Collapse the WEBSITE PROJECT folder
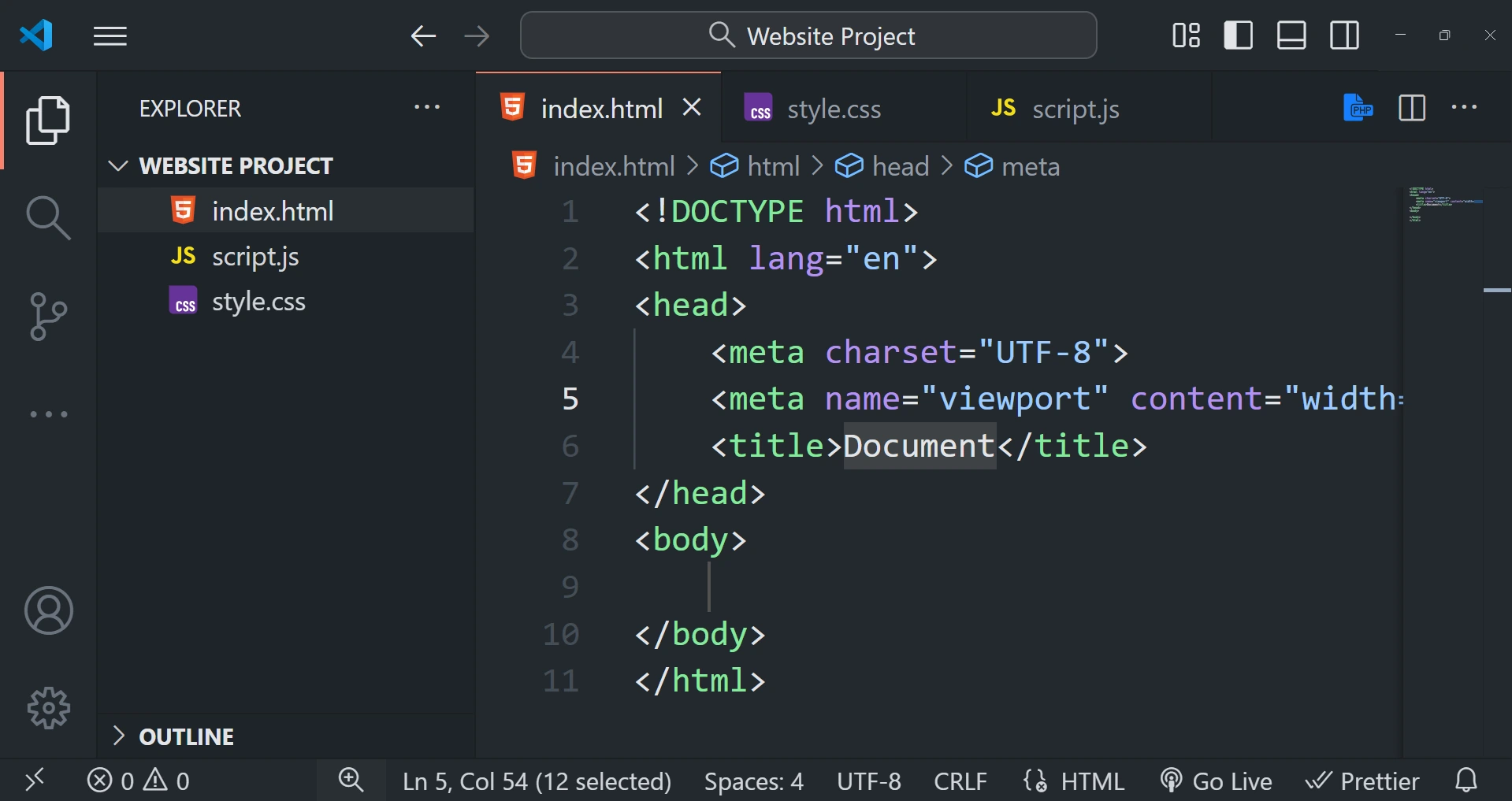This screenshot has width=1512, height=801. pyautogui.click(x=117, y=165)
